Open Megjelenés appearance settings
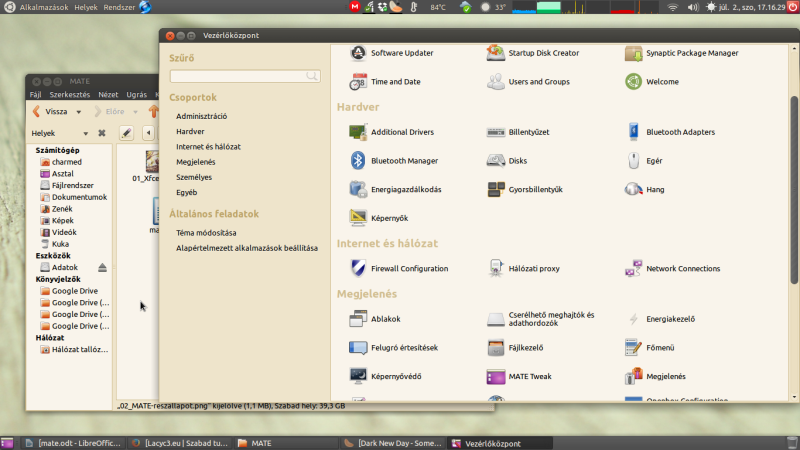 [655, 376]
